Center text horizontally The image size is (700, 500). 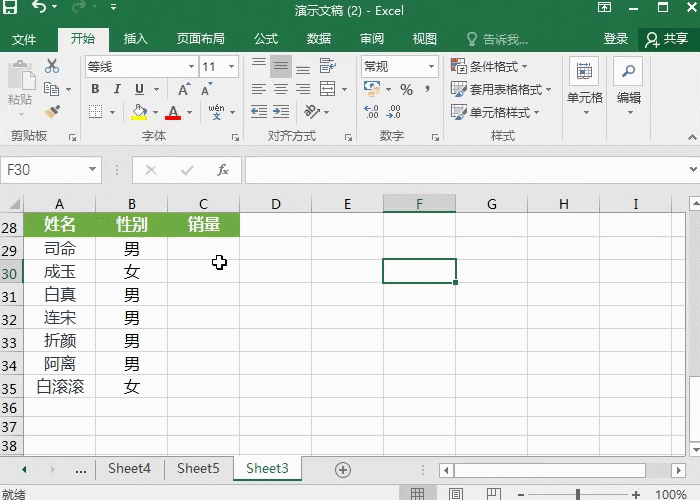(281, 89)
